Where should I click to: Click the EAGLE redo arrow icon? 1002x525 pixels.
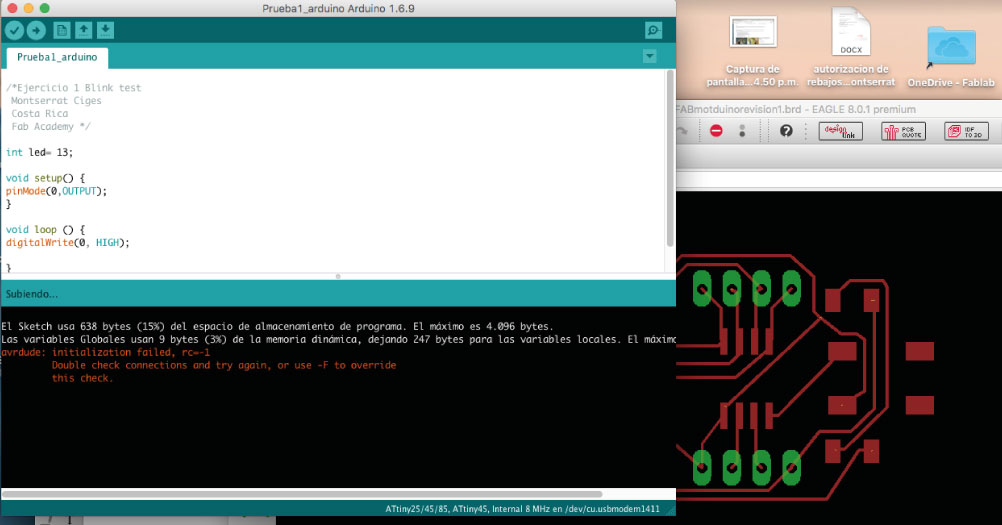click(x=682, y=132)
